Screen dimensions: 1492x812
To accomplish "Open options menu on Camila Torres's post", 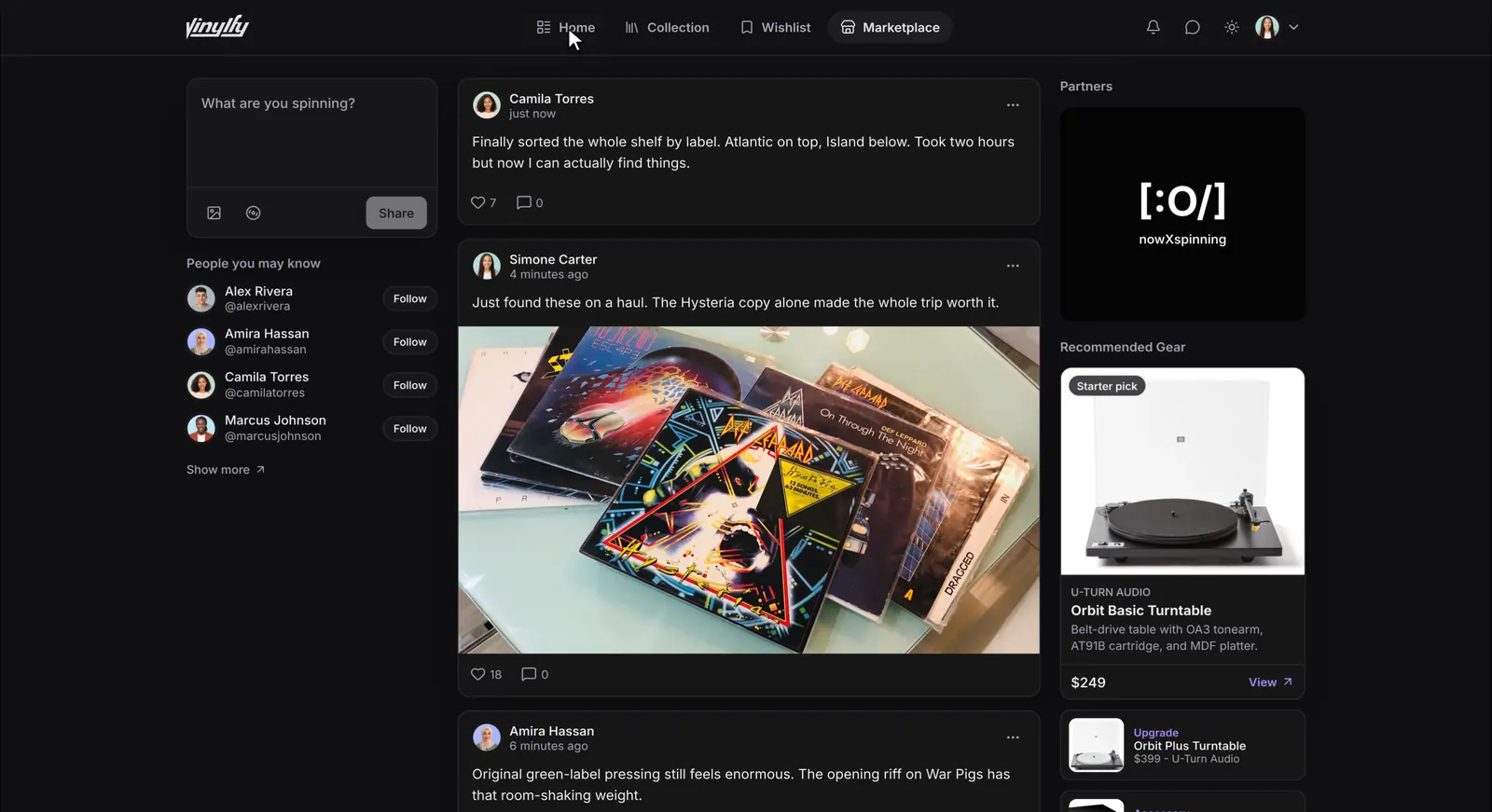I will 1013,105.
